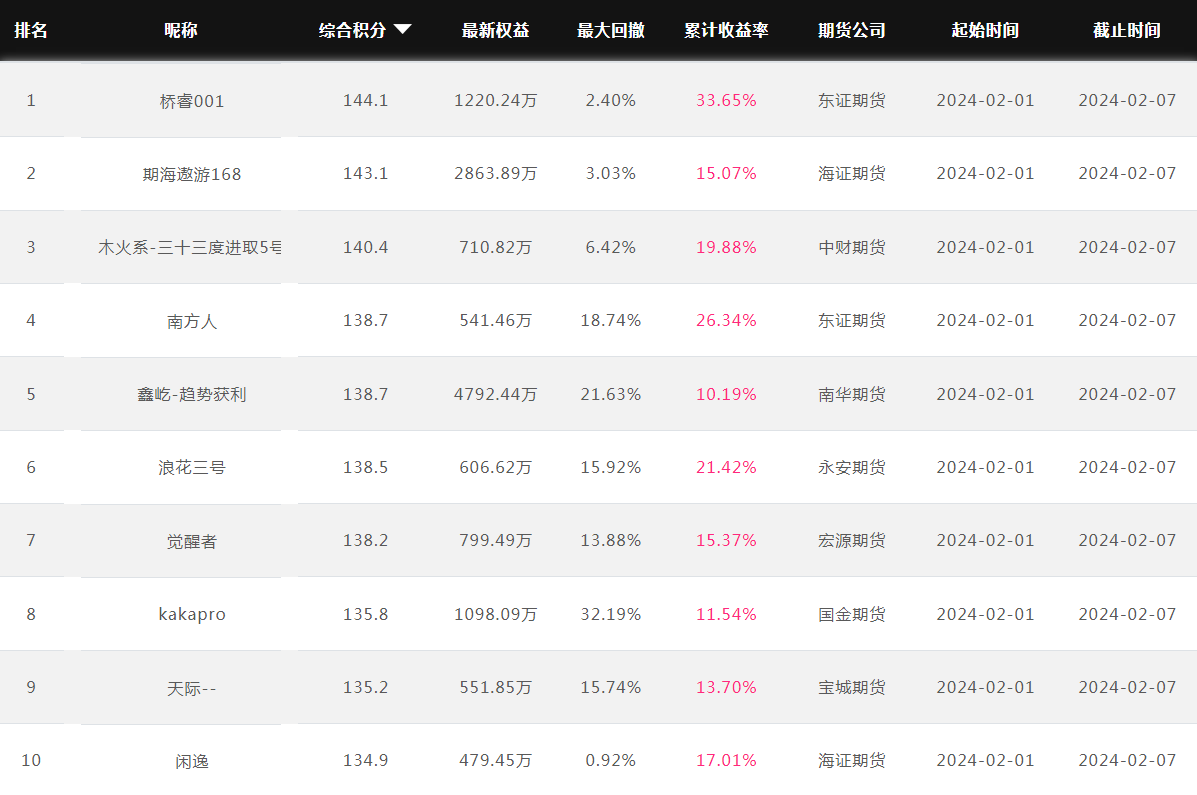Viewport: 1197px width, 795px height.
Task: Click the return rate 15.07%
Action: tap(726, 173)
